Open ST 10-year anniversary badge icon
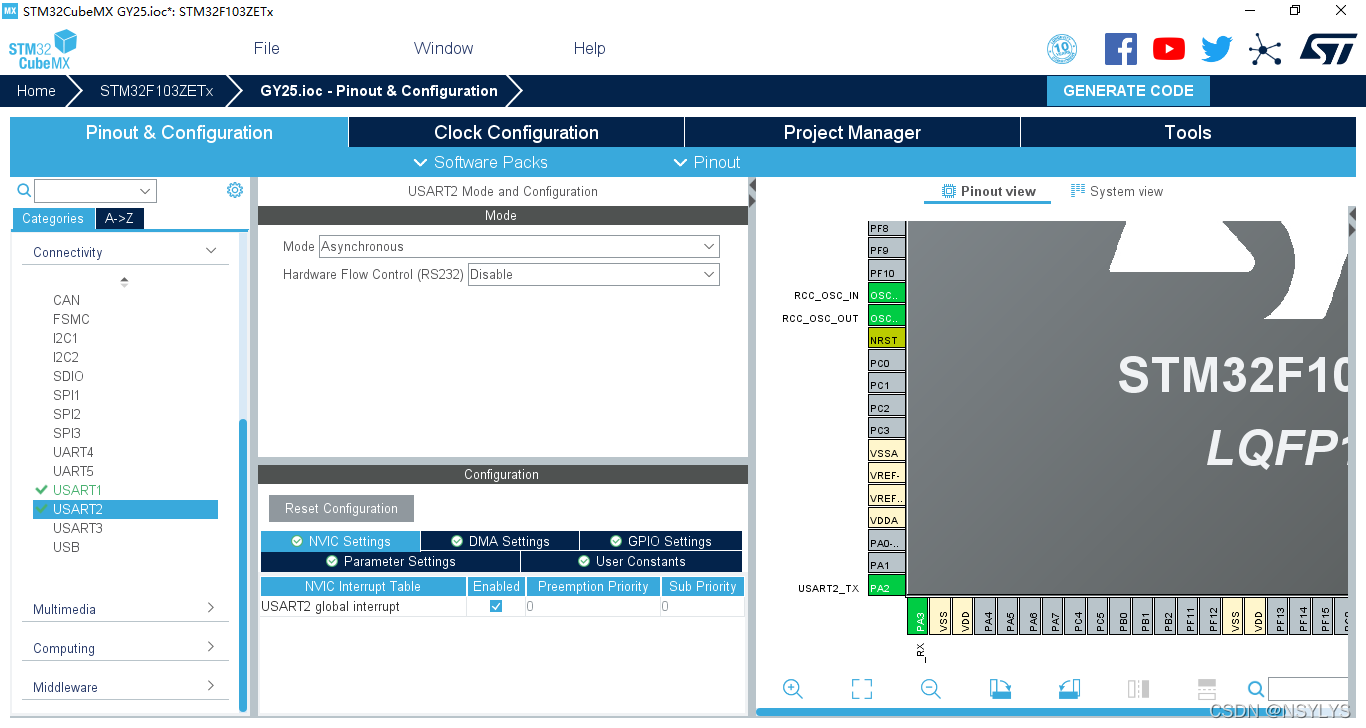 (x=1061, y=49)
